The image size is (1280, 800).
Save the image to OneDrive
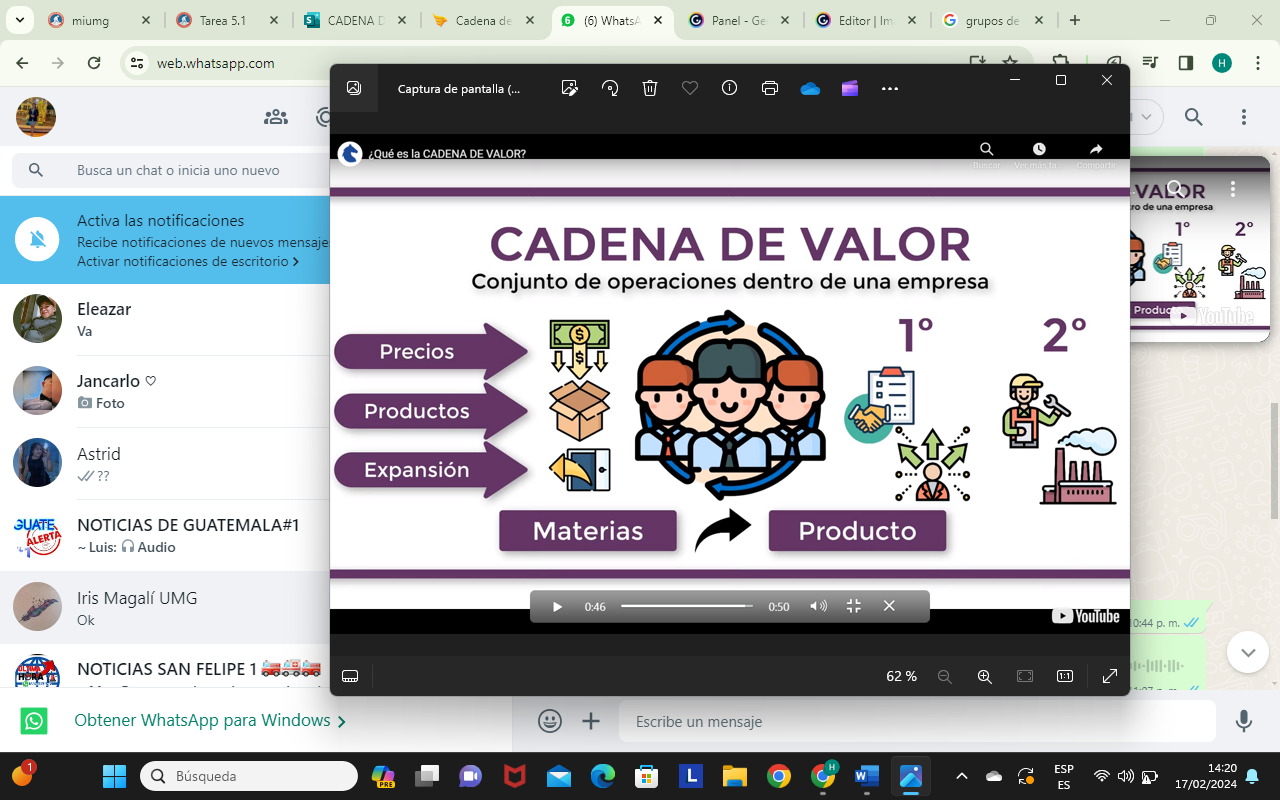pos(809,88)
